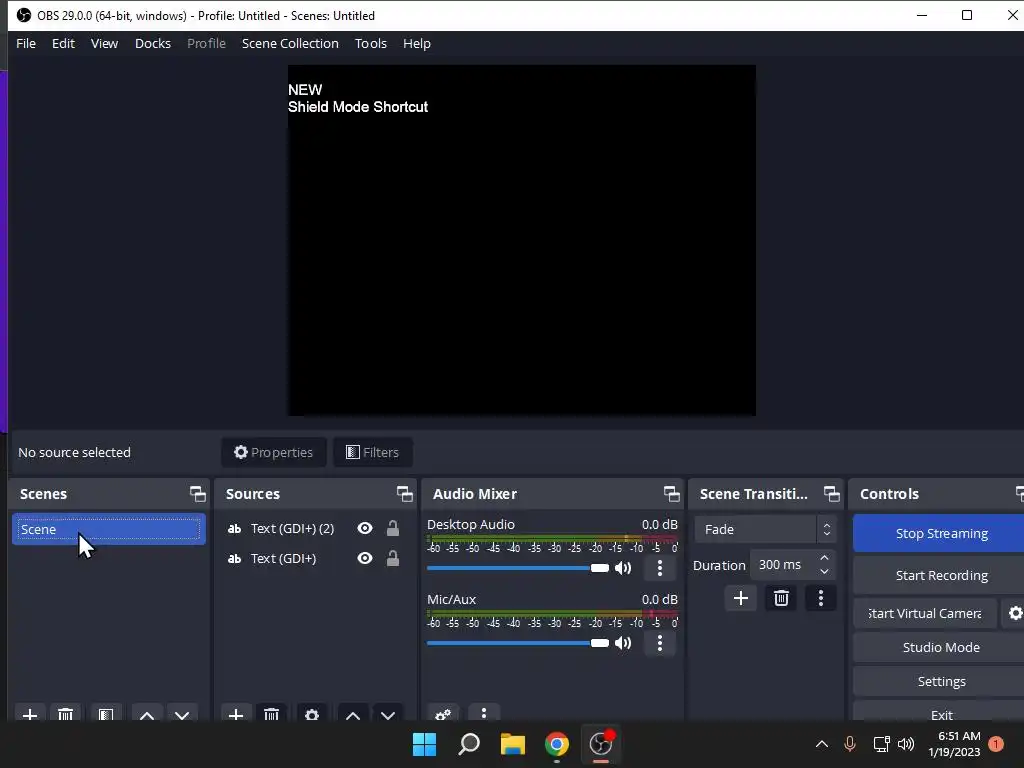1024x768 pixels.
Task: Open taskbar clock and date
Action: pyautogui.click(x=955, y=744)
